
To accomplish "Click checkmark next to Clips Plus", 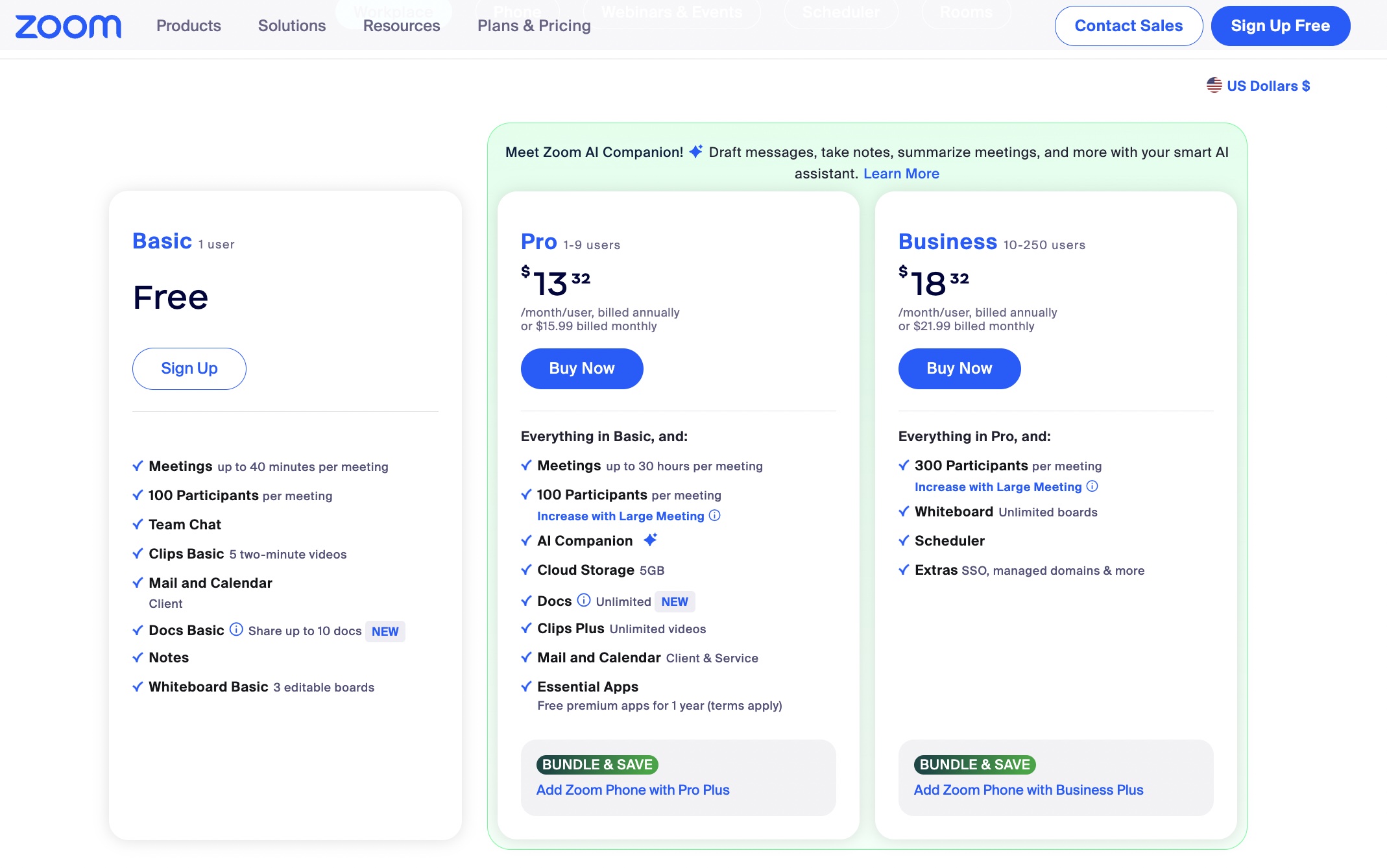I will click(526, 628).
